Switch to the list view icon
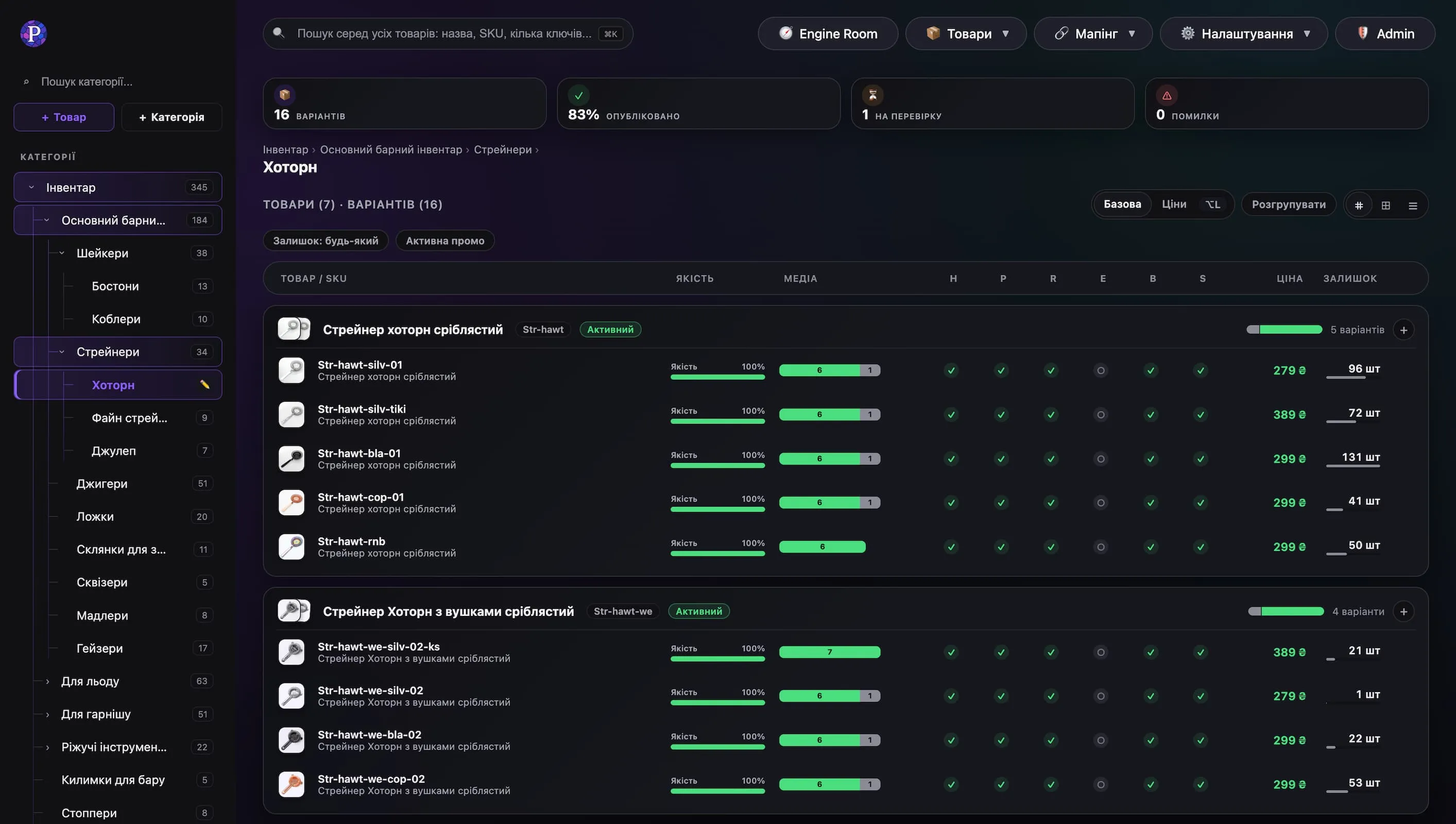The width and height of the screenshot is (1456, 824). point(1413,205)
